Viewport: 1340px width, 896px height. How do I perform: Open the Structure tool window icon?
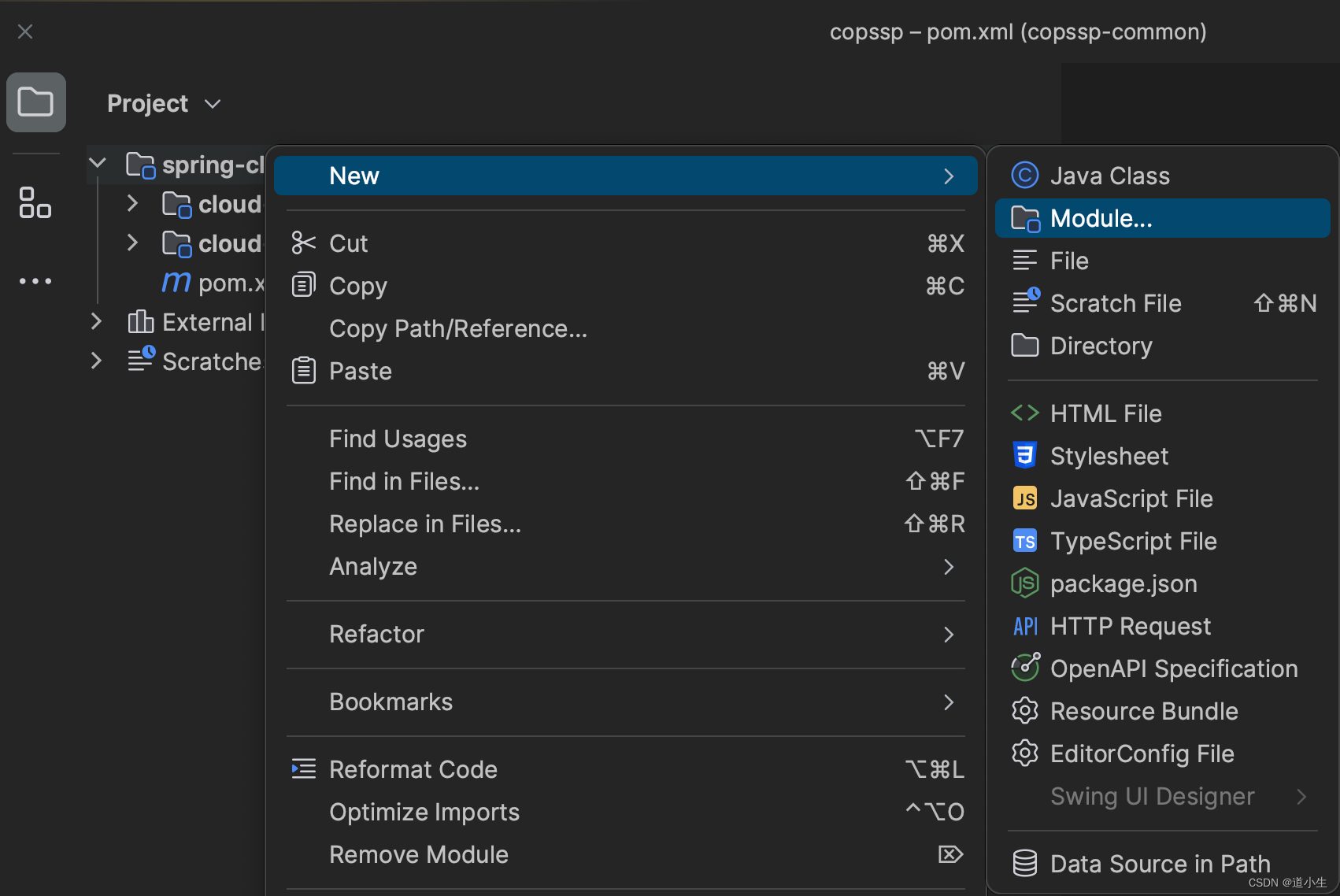(35, 202)
